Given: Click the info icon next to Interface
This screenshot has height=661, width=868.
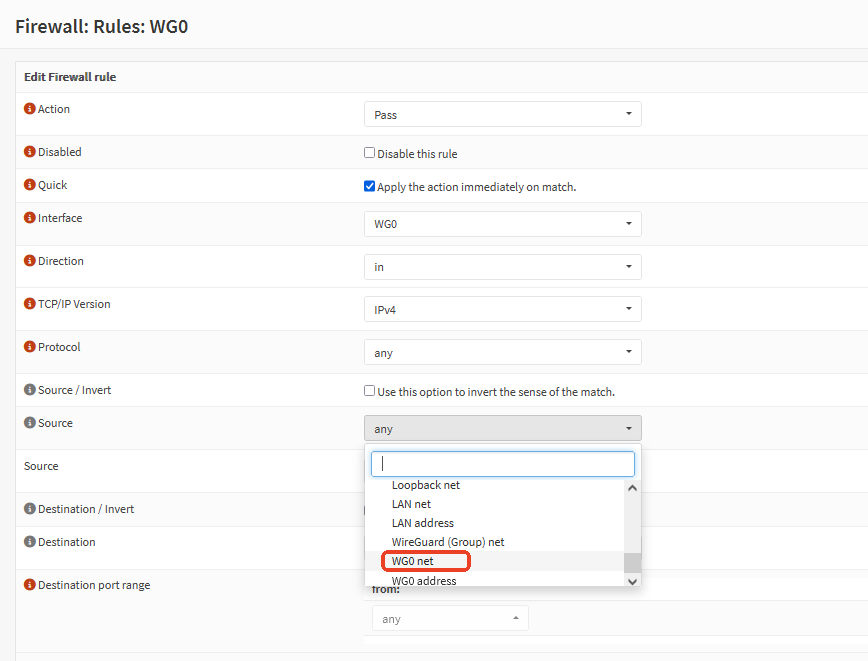Looking at the screenshot, I should (30, 218).
